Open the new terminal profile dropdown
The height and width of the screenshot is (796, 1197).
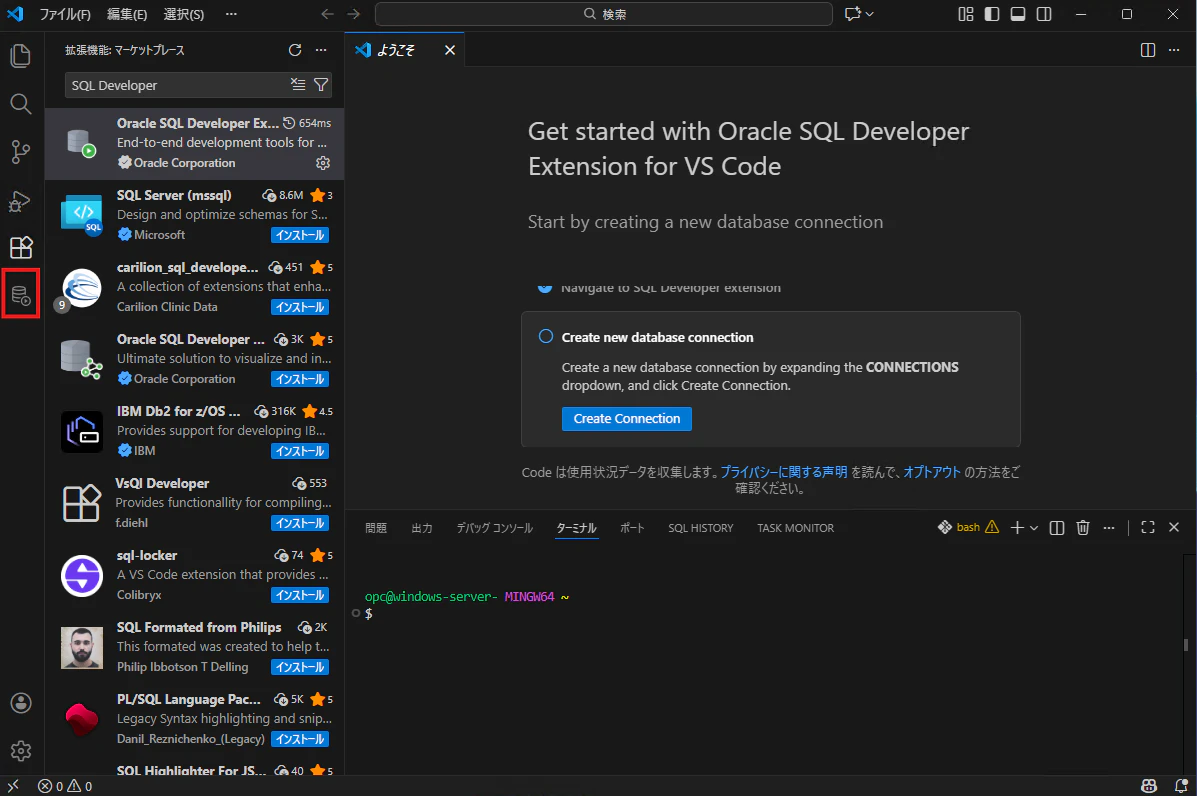point(1034,527)
